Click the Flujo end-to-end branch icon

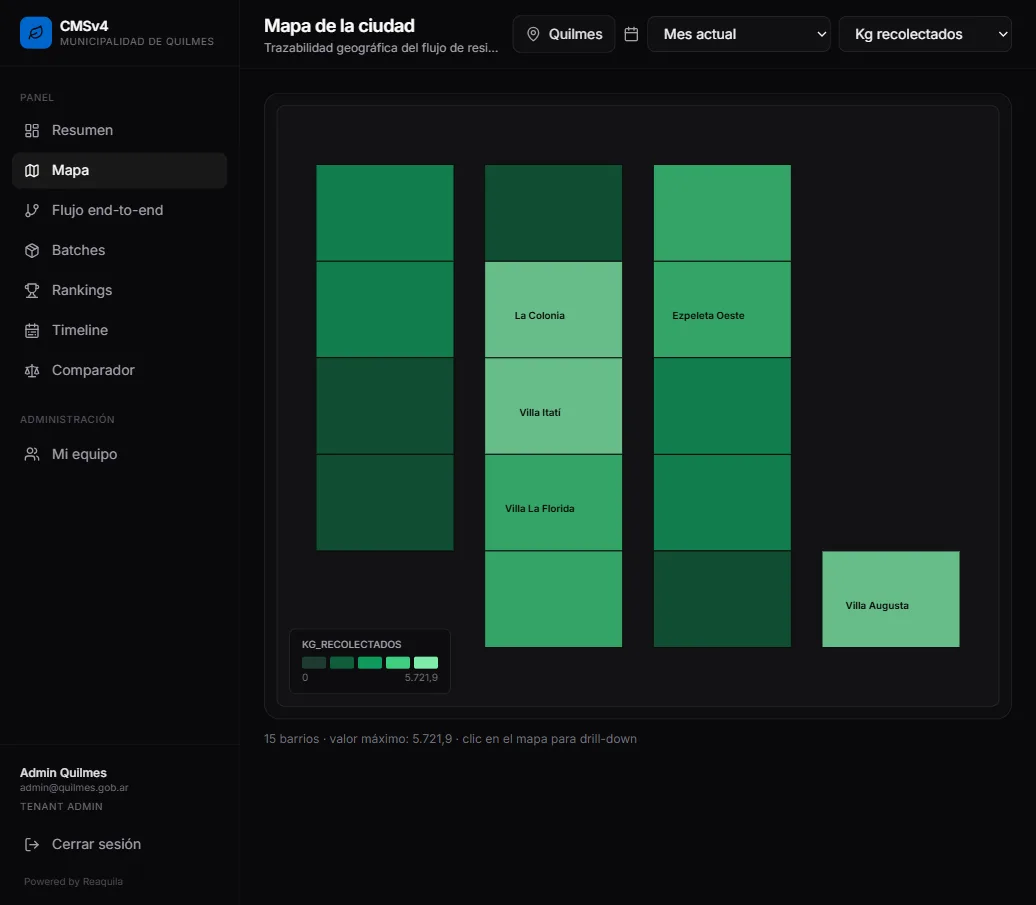click(x=32, y=211)
